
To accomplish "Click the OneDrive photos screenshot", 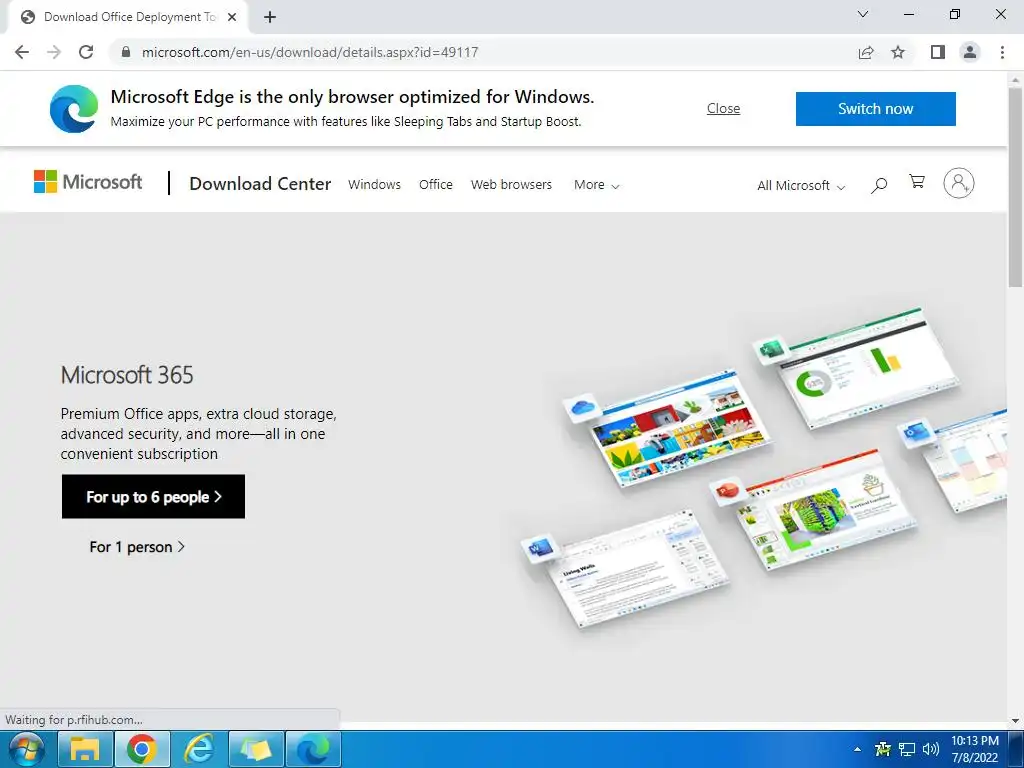I will [x=669, y=428].
